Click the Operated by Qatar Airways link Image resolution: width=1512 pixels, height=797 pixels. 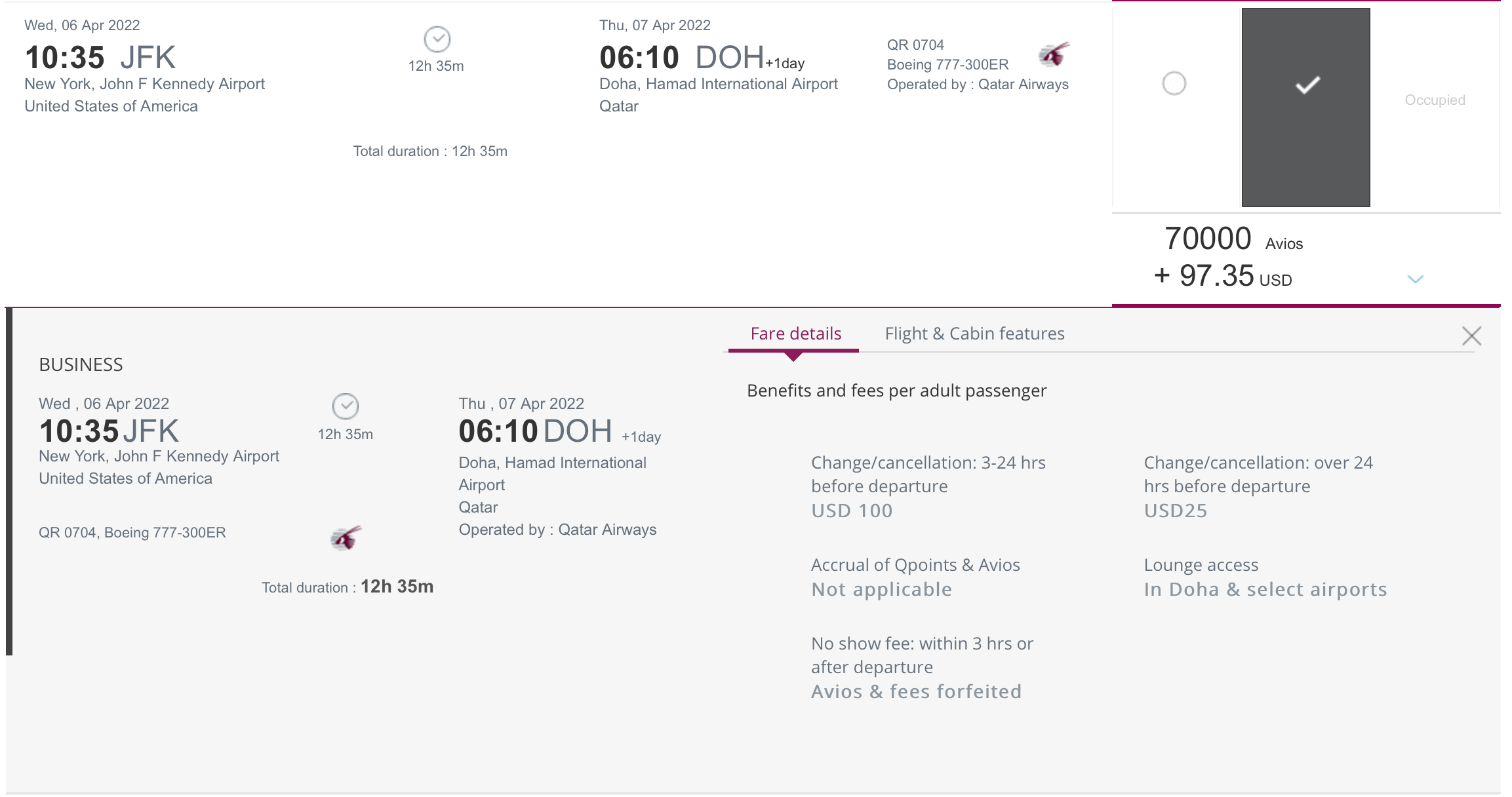tap(977, 84)
